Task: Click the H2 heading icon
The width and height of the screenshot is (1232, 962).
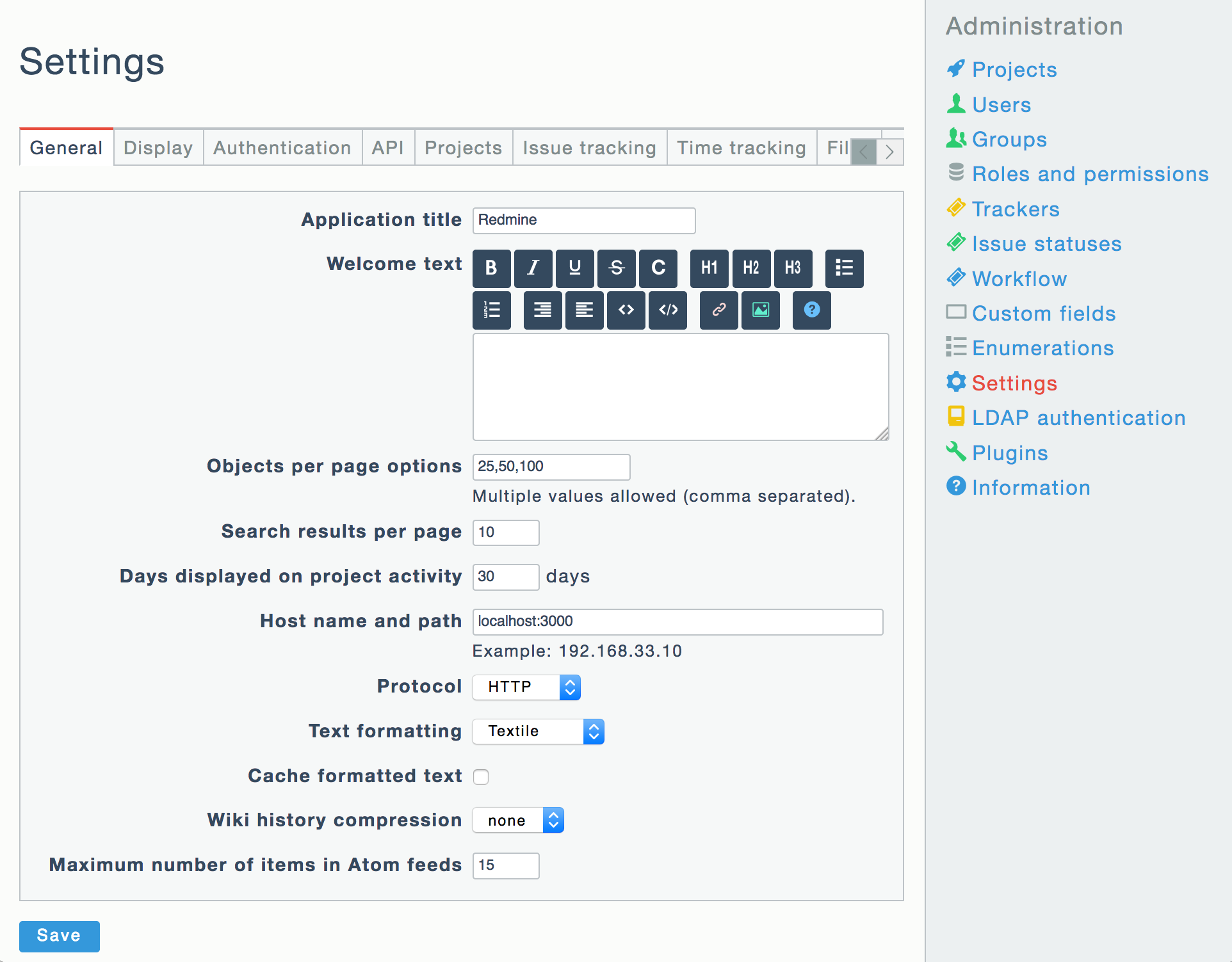Action: point(750,266)
